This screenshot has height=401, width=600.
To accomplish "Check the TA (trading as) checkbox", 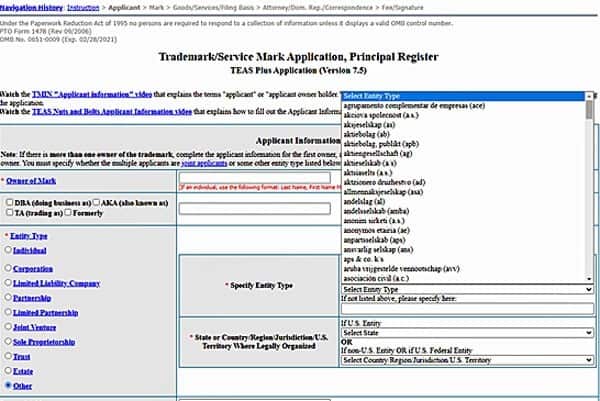I will pyautogui.click(x=10, y=212).
